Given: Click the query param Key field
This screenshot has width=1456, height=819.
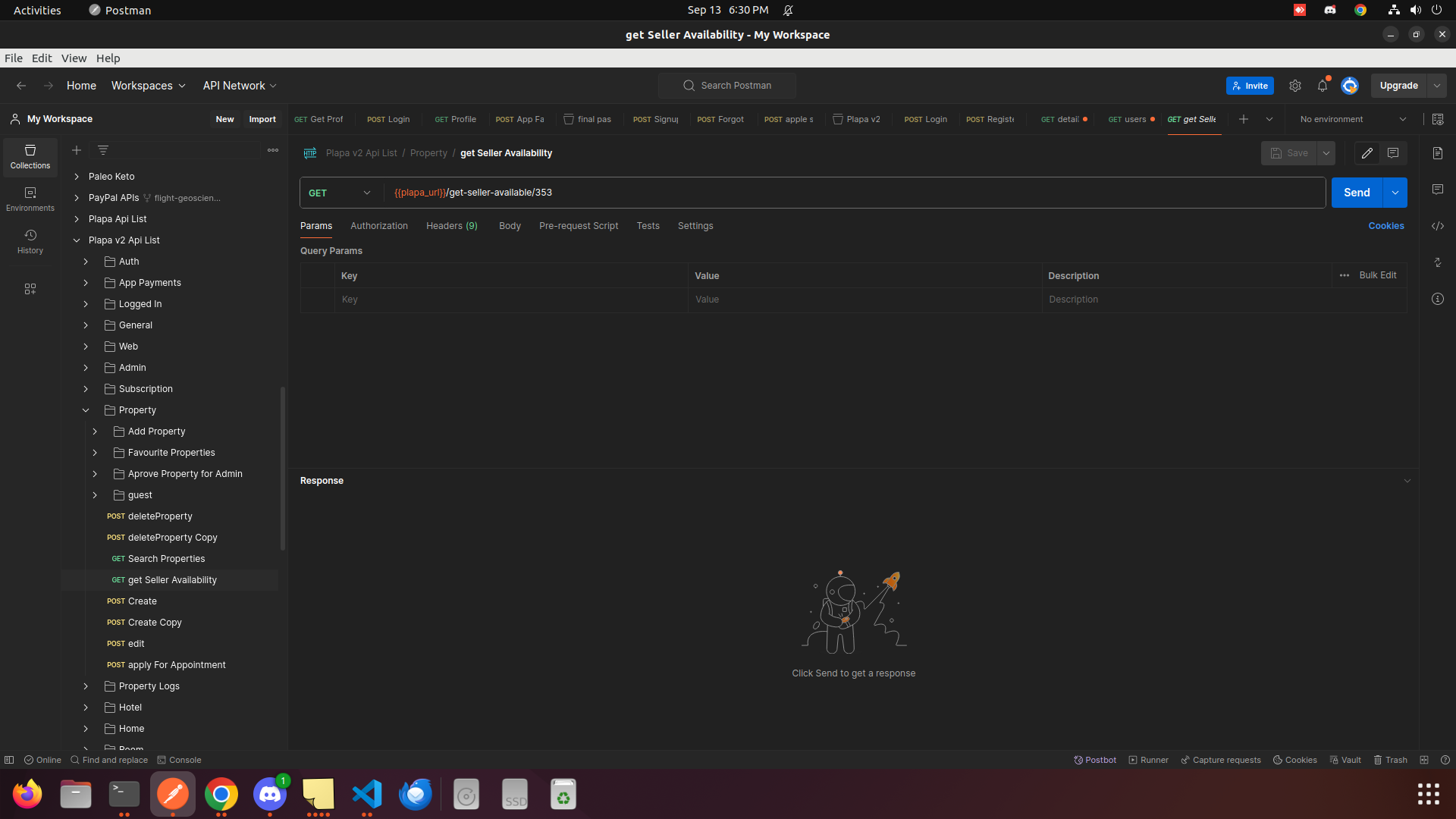Looking at the screenshot, I should pos(511,300).
